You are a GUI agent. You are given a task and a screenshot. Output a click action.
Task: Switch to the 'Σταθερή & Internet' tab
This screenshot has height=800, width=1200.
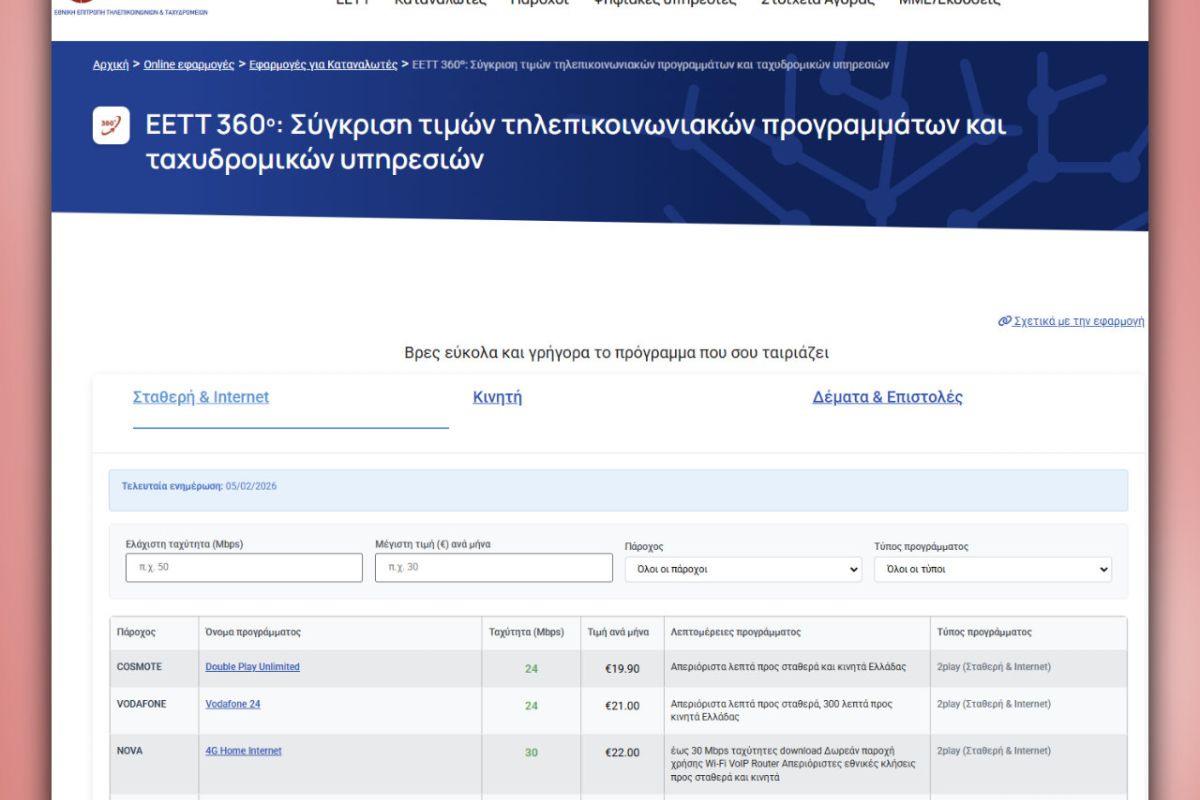click(201, 397)
